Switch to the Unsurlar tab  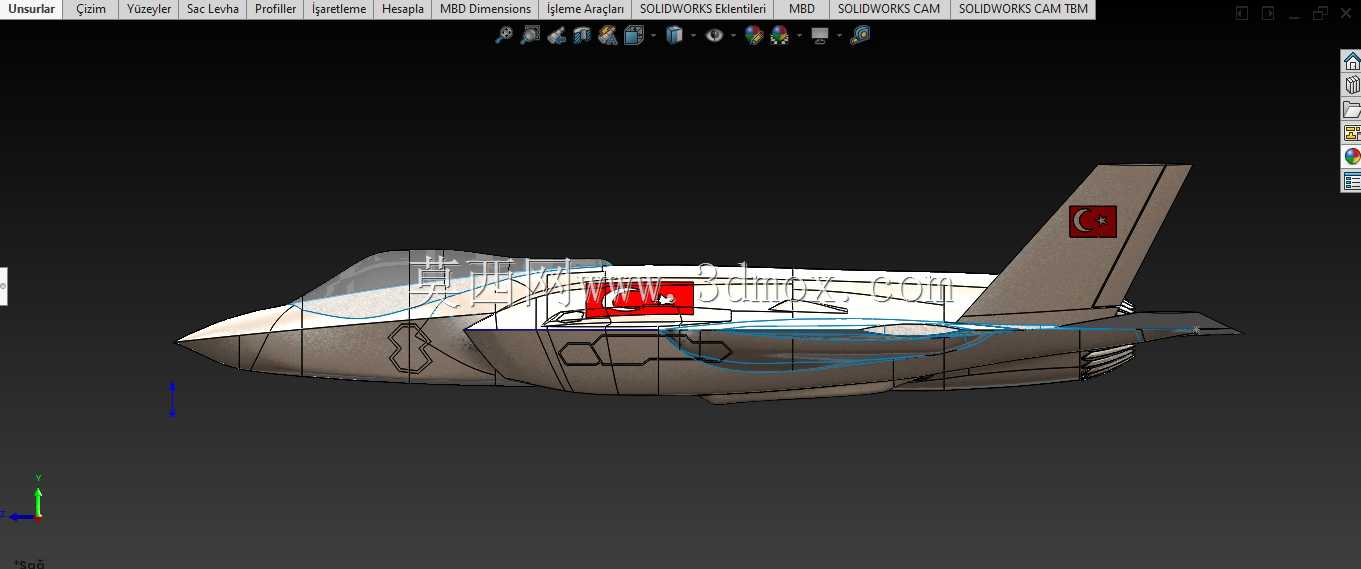(32, 9)
